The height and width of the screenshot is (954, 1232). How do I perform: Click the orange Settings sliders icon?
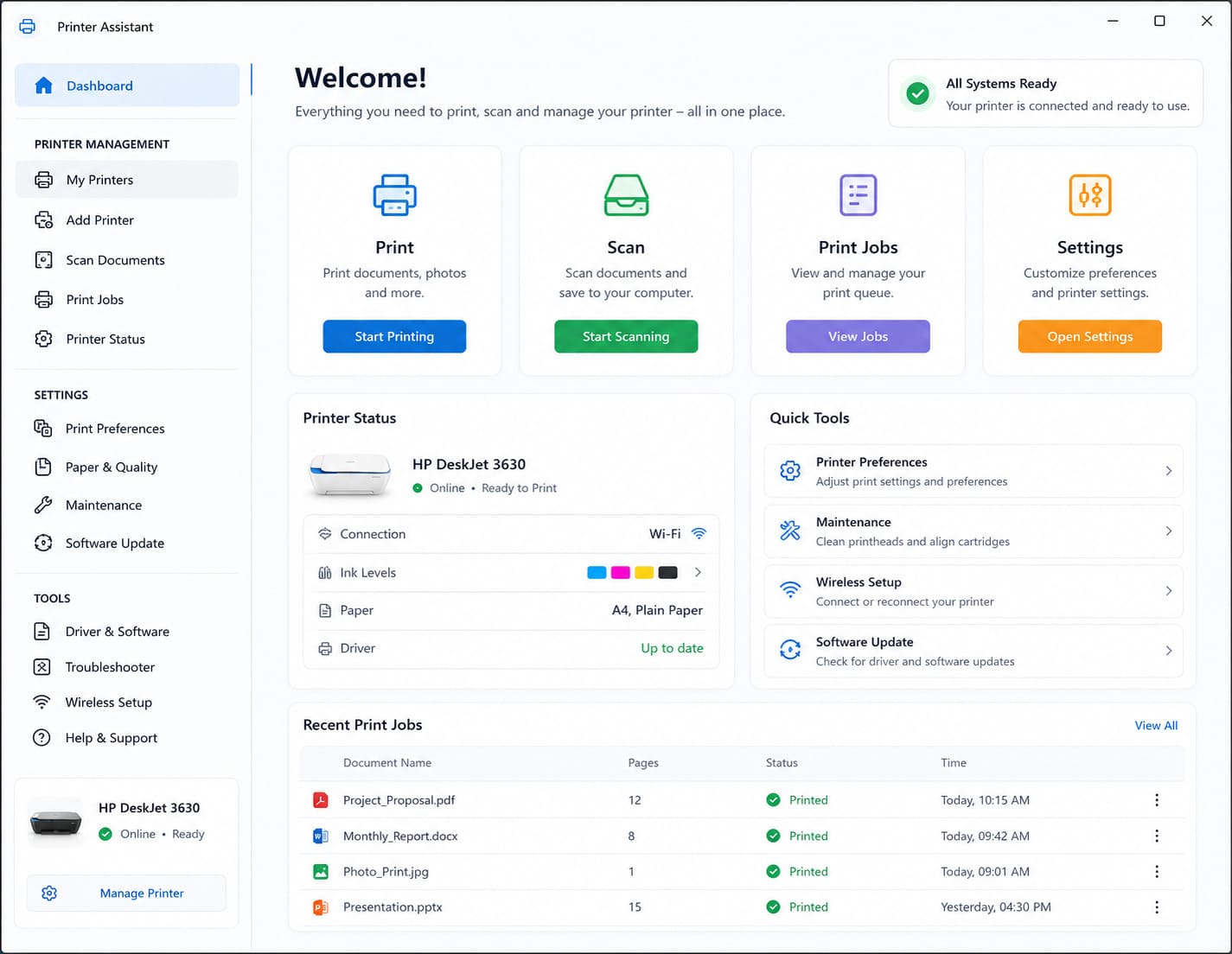coord(1089,194)
